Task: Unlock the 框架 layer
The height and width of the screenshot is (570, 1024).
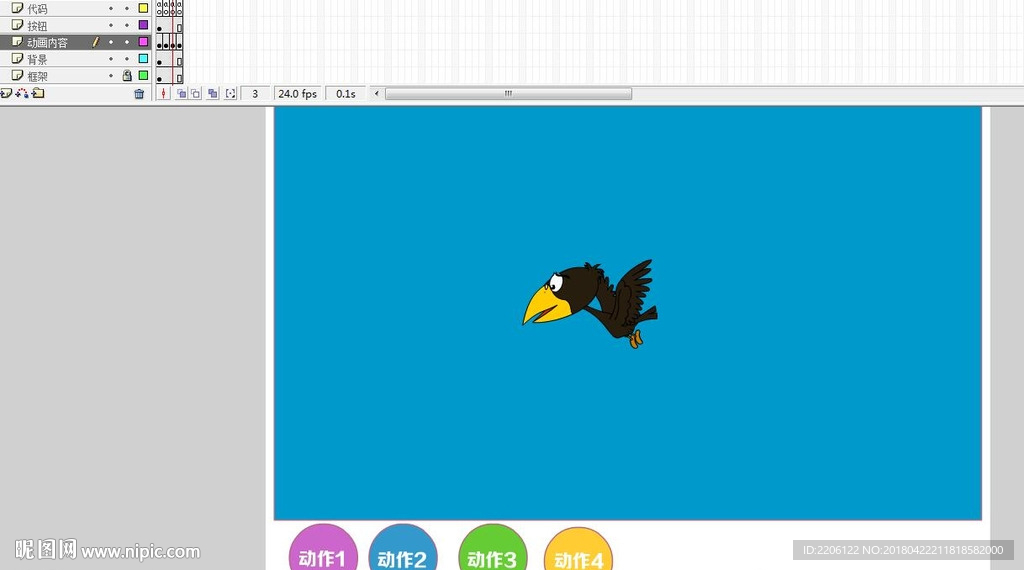Action: pos(127,76)
